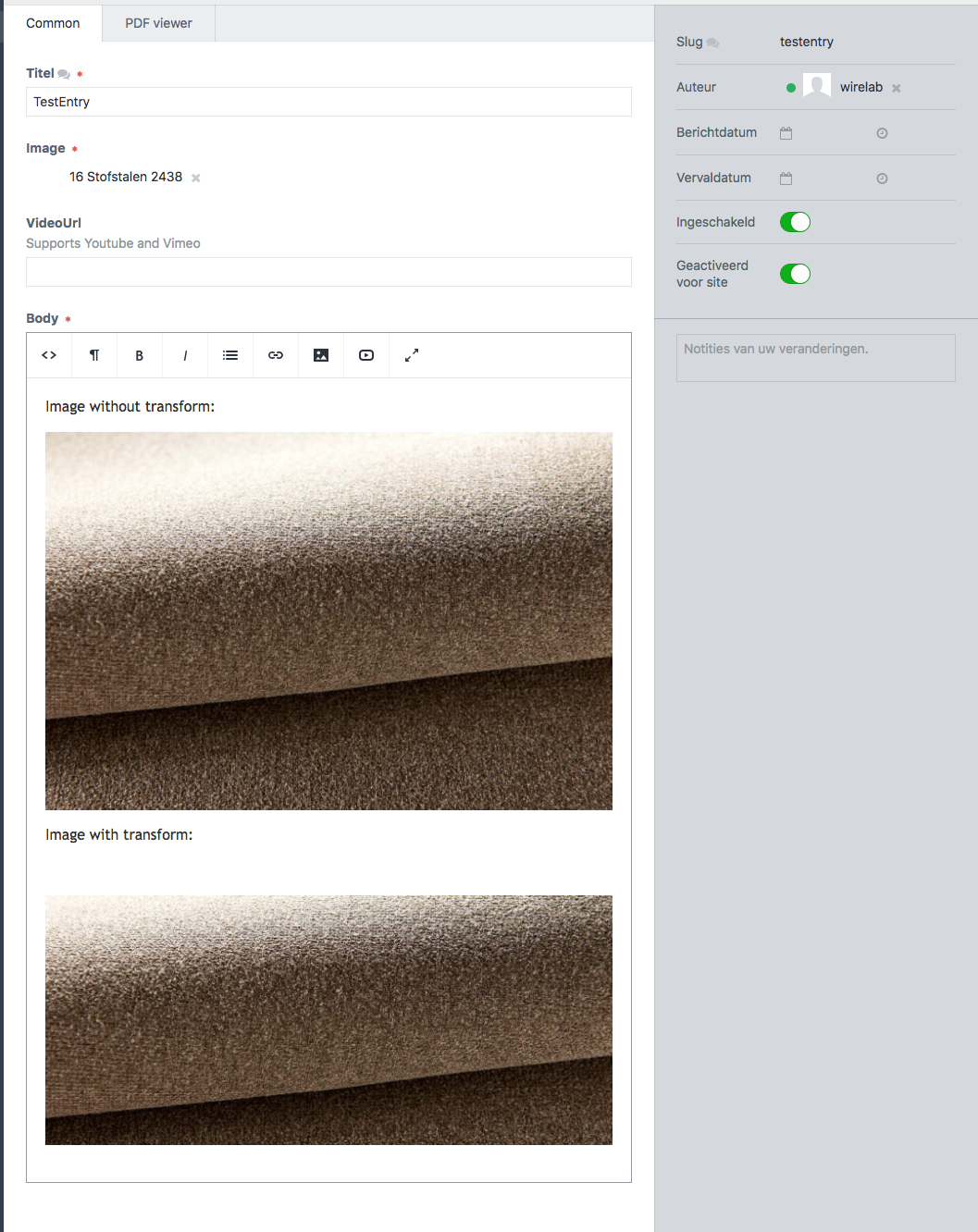978x1232 pixels.
Task: Open the calendar picker for Berichtdatum
Action: tap(785, 132)
